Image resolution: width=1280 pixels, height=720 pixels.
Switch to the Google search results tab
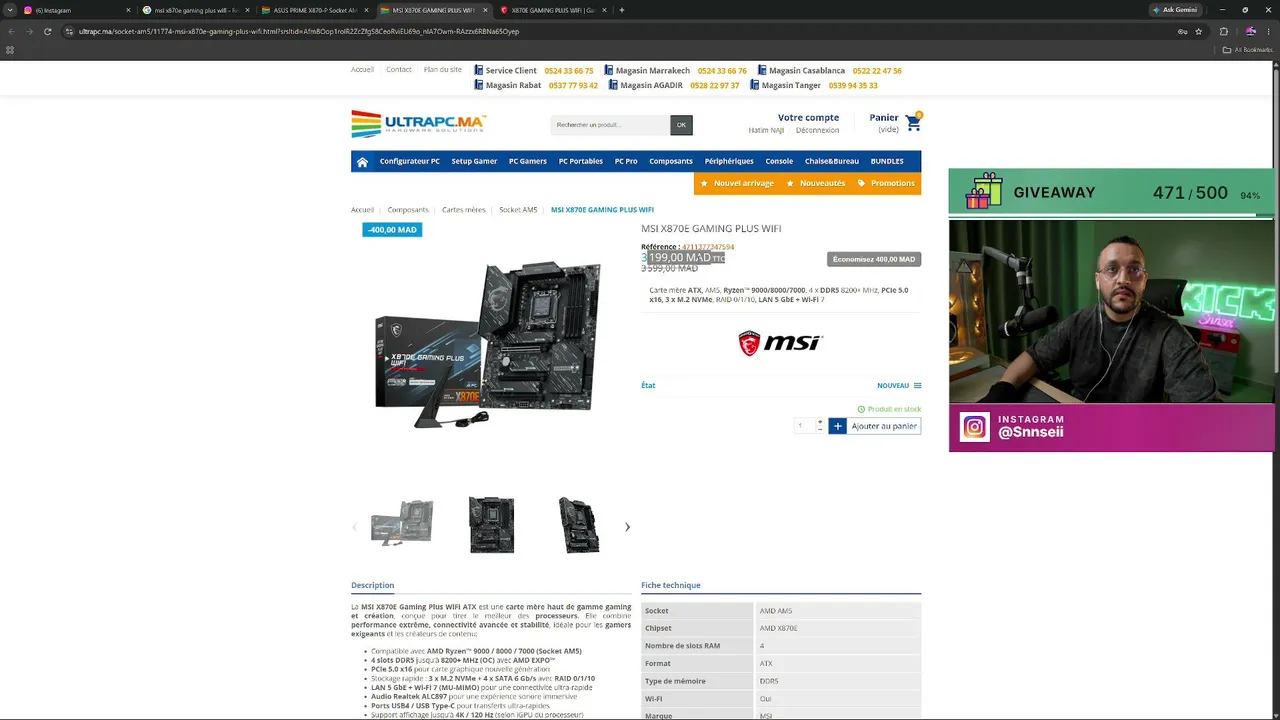pos(194,10)
